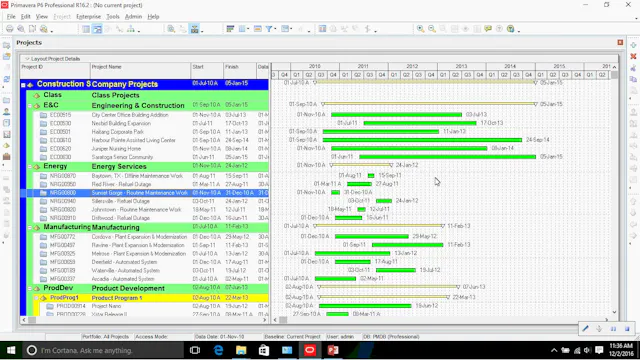640x360 pixels.
Task: Collapse the ProdDev Product Development group
Action: pyautogui.click(x=30, y=288)
